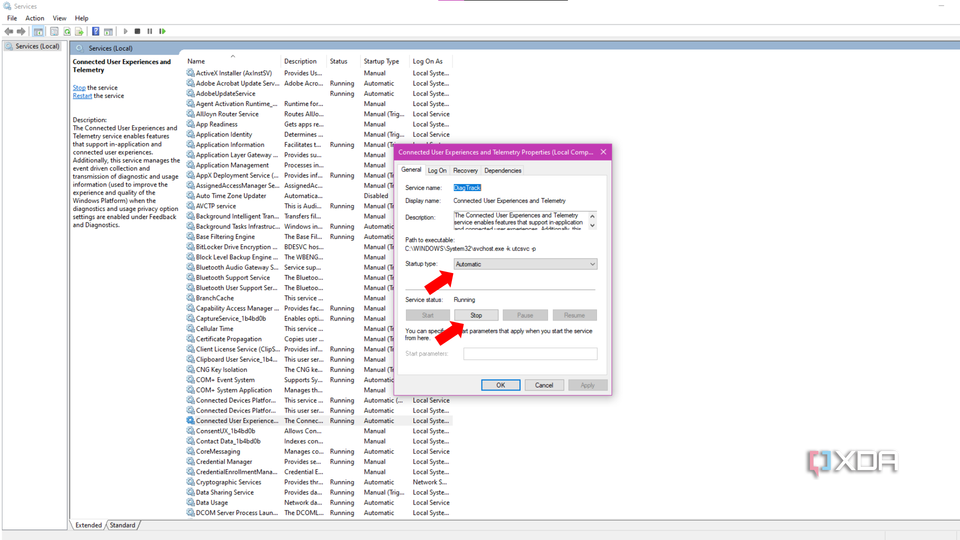Click the Start parameters input field

pos(530,354)
